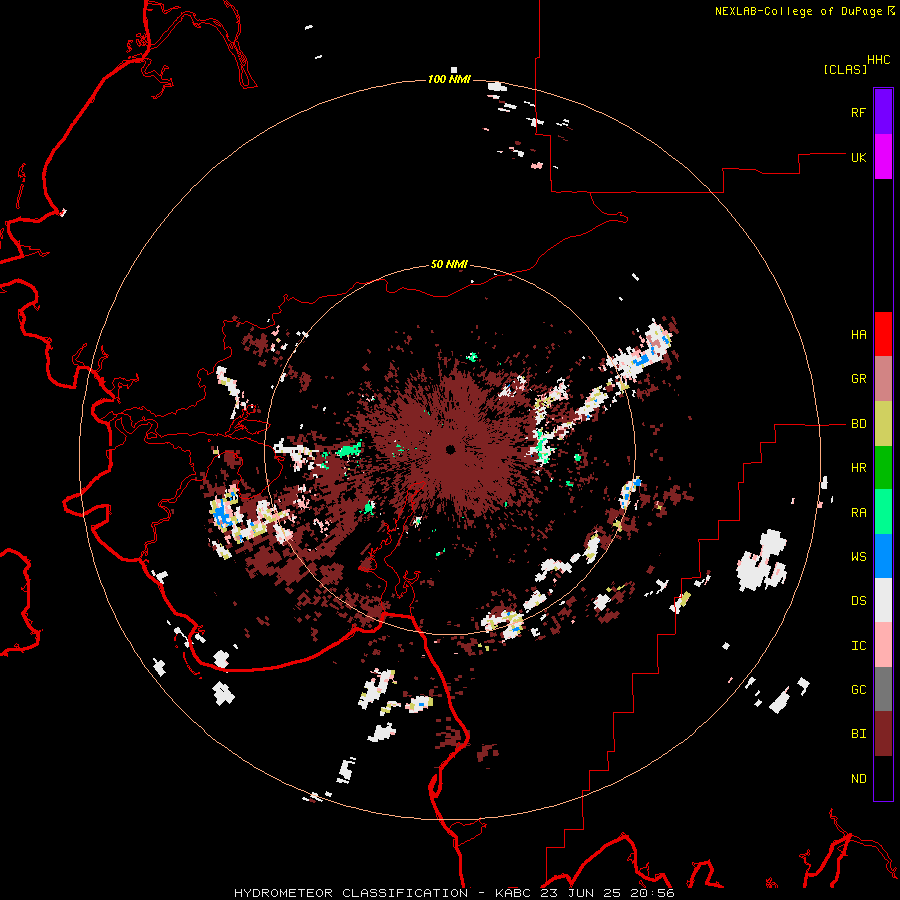900x900 pixels.
Task: Click the 'BI' legend label
Action: pos(858,734)
